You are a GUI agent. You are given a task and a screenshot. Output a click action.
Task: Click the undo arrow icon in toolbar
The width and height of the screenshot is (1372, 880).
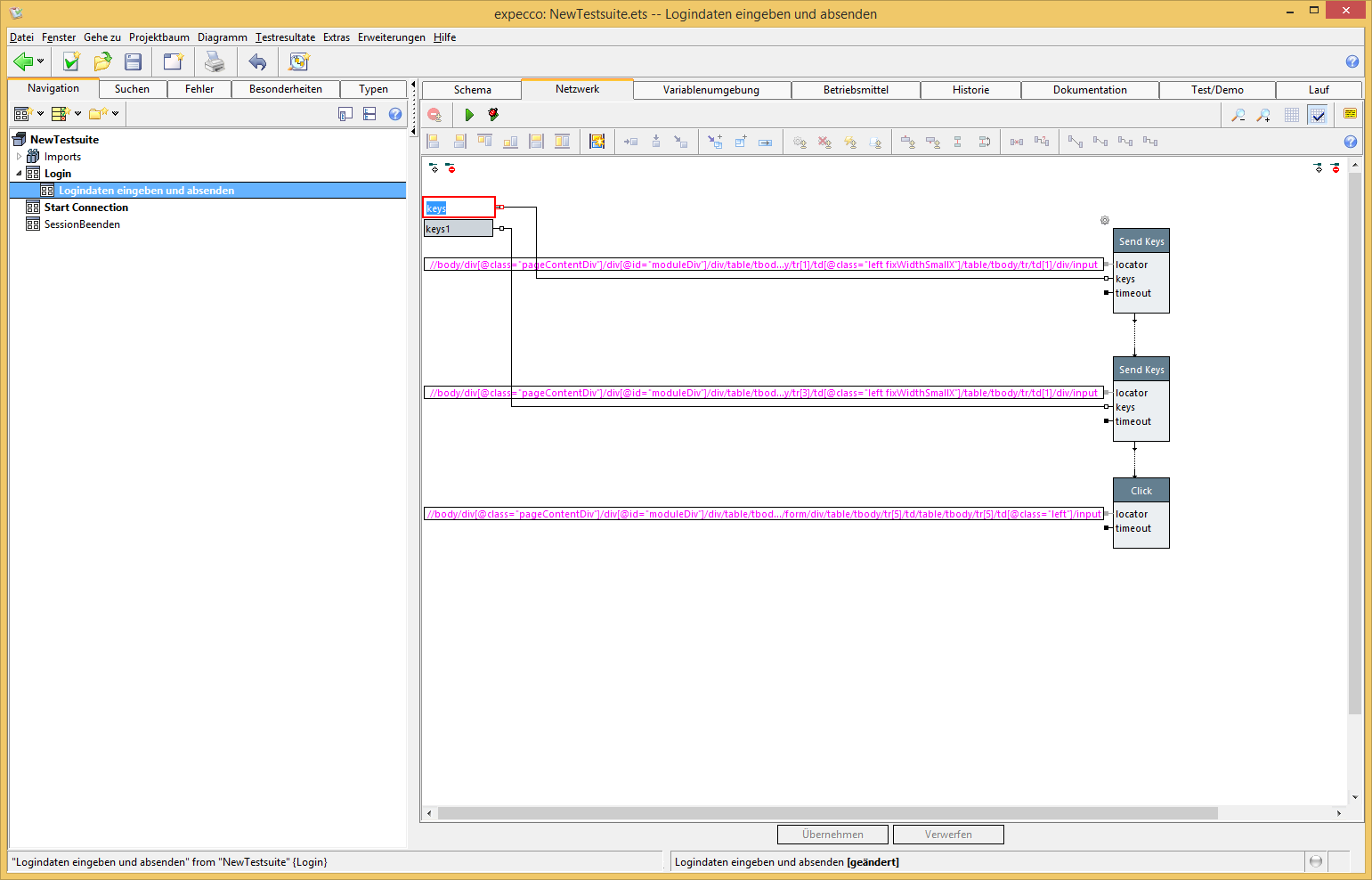point(257,61)
